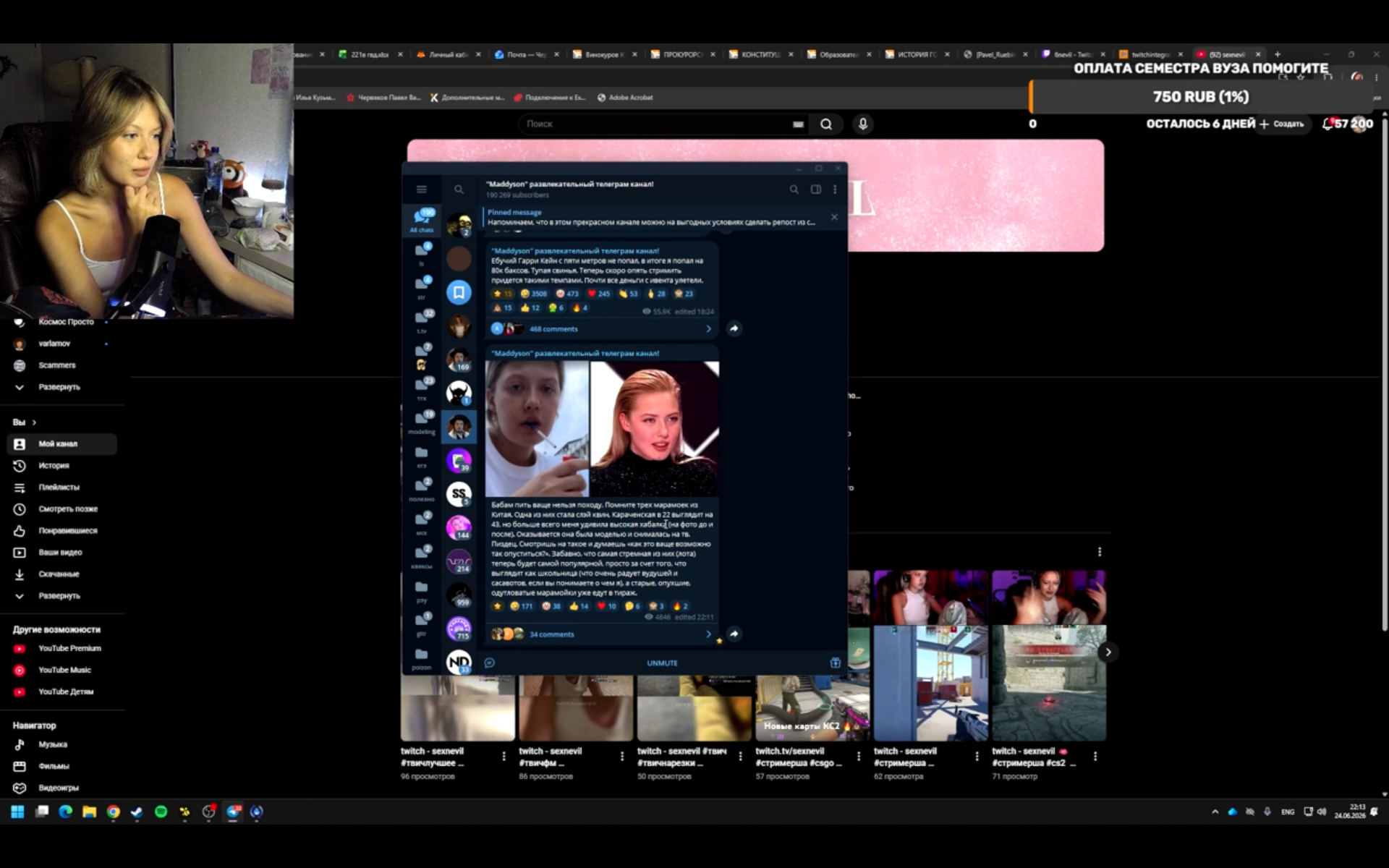Open Видеоигры in Навигатор section

[x=61, y=788]
